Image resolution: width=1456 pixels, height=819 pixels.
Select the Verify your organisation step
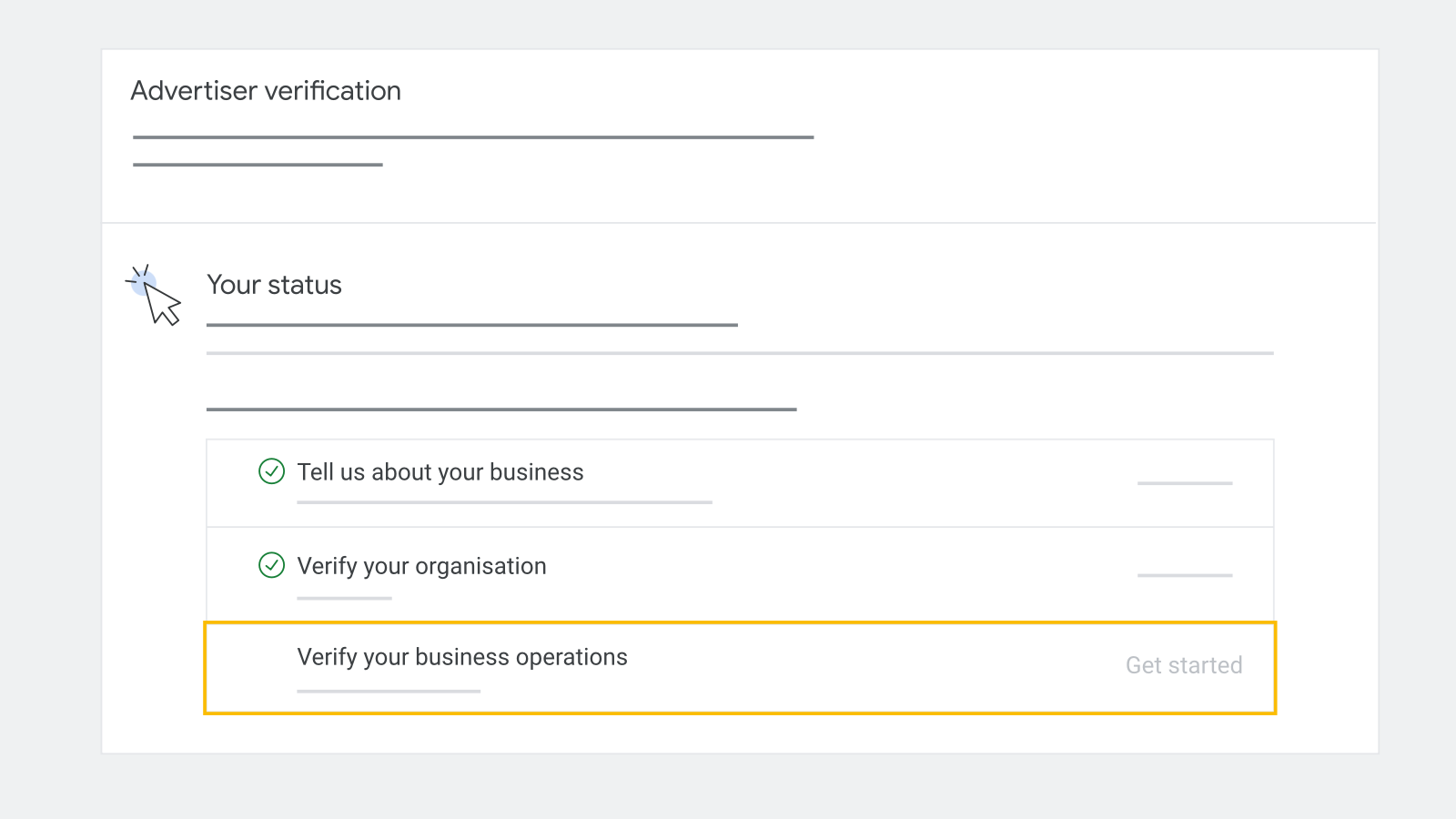pos(740,574)
